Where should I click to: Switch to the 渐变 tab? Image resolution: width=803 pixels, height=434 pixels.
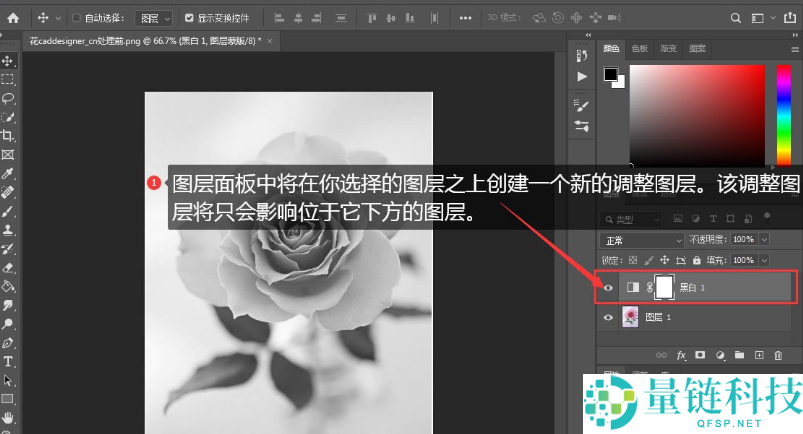(669, 48)
